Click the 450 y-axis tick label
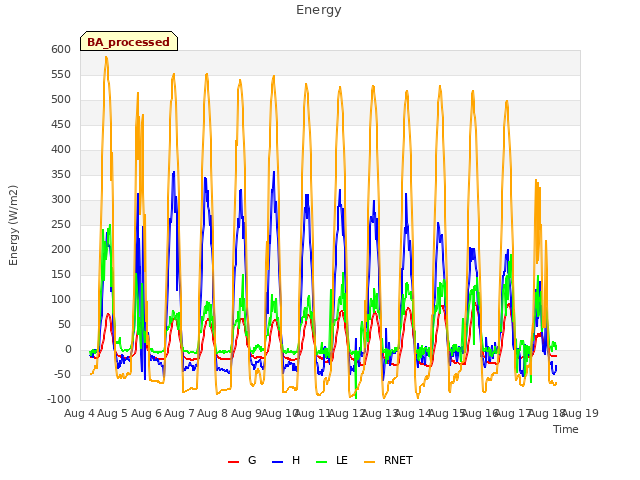Screen dimensions: 640x480 tap(61, 124)
